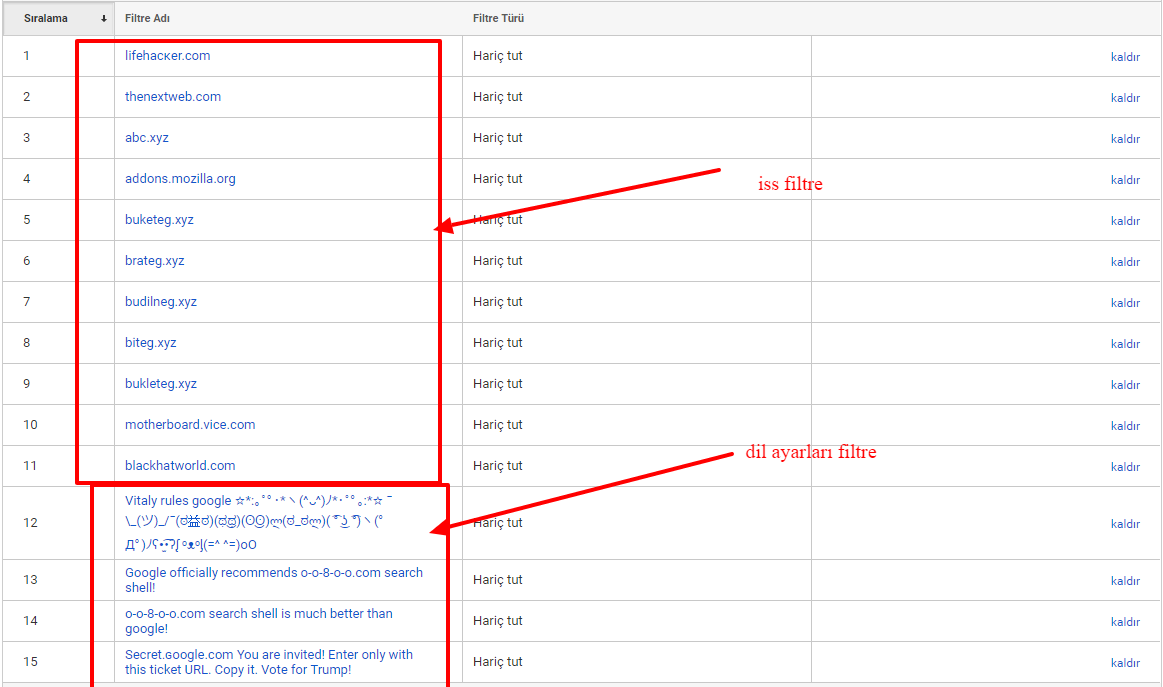Open the budilneg.xyz filter
Viewport: 1163px width, 687px height.
click(161, 301)
